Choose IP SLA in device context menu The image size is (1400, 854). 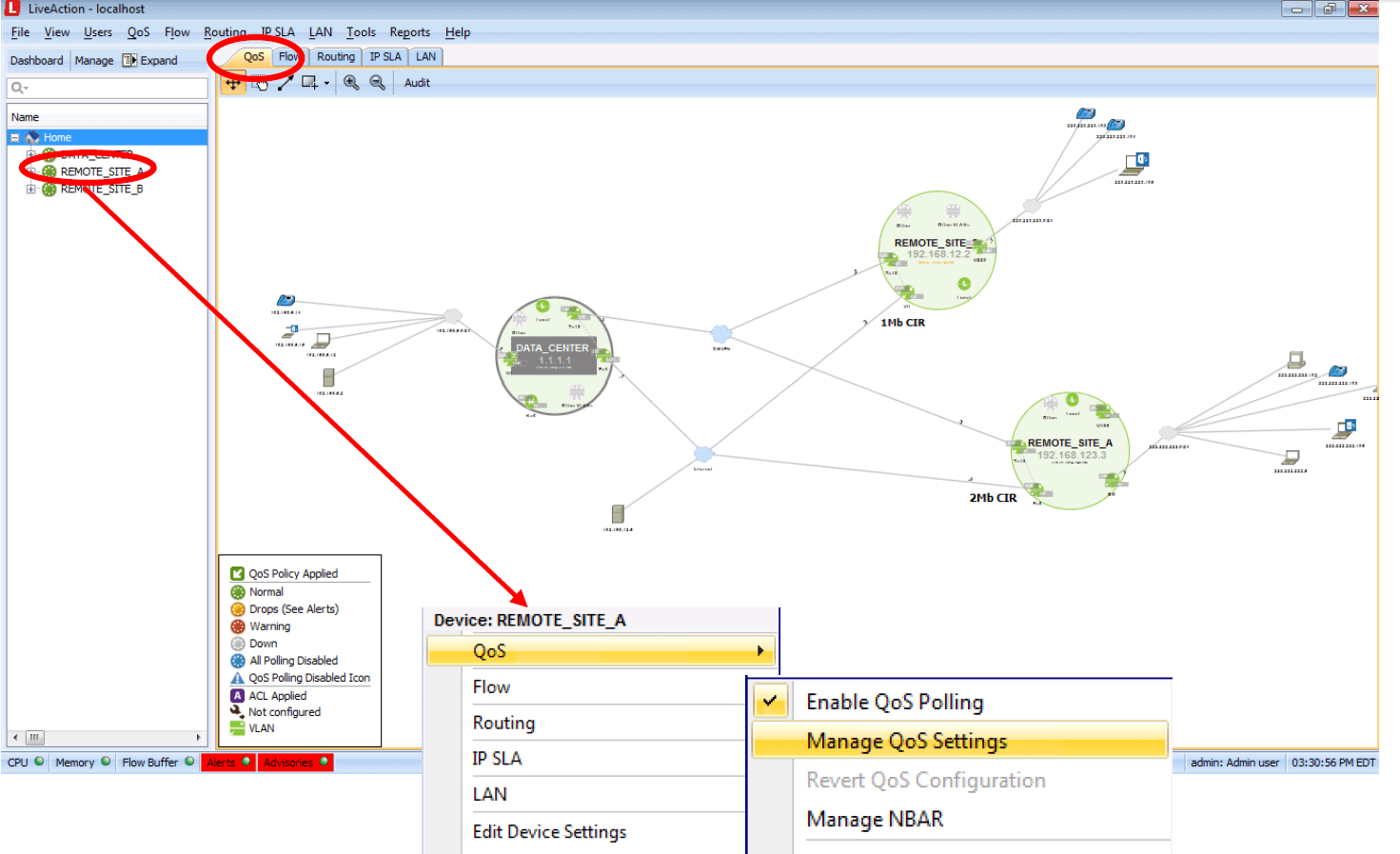tap(497, 759)
